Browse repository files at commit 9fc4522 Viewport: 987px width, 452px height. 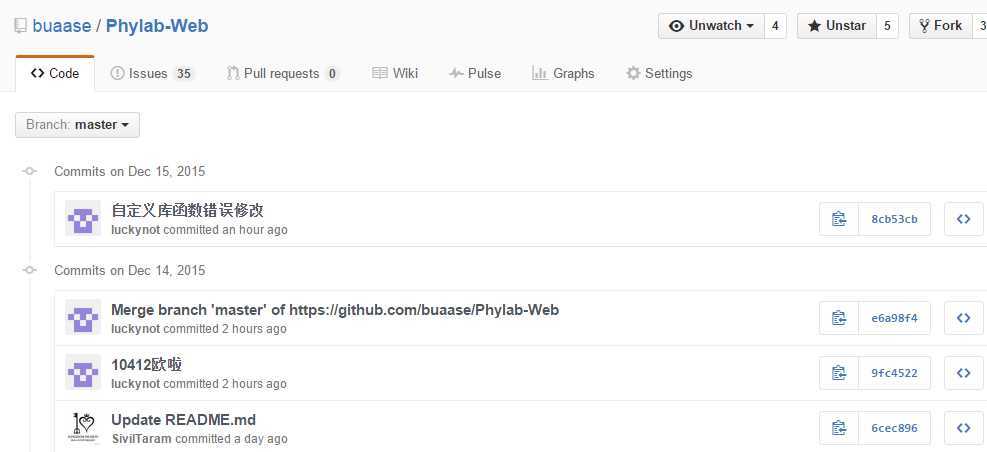[x=964, y=373]
